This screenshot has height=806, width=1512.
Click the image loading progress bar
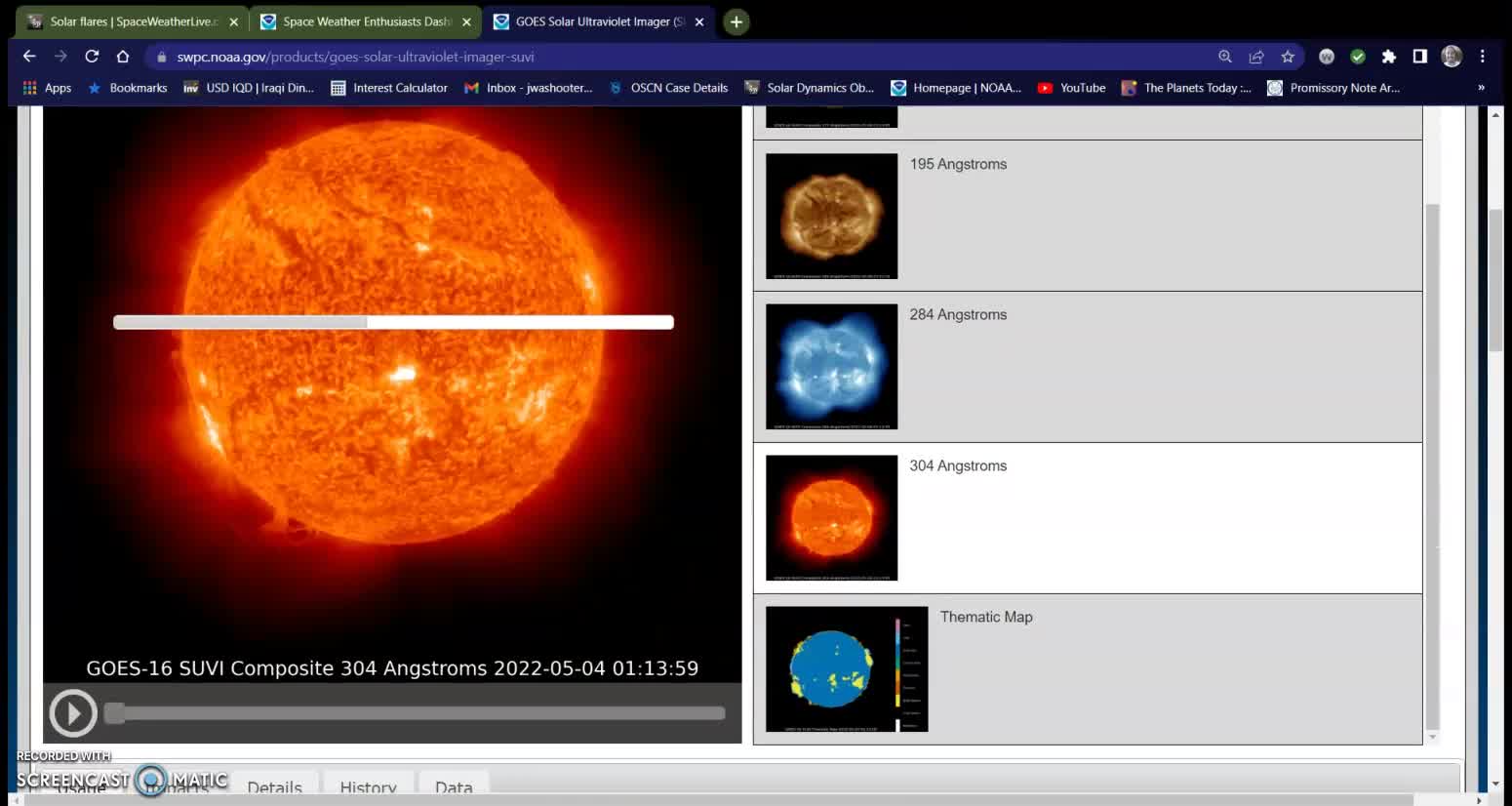coord(393,322)
